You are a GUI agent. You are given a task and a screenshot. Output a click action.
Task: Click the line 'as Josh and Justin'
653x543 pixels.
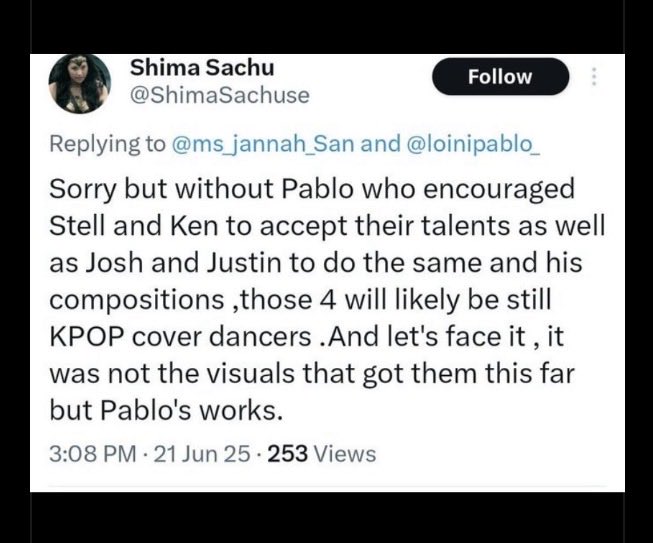click(316, 263)
